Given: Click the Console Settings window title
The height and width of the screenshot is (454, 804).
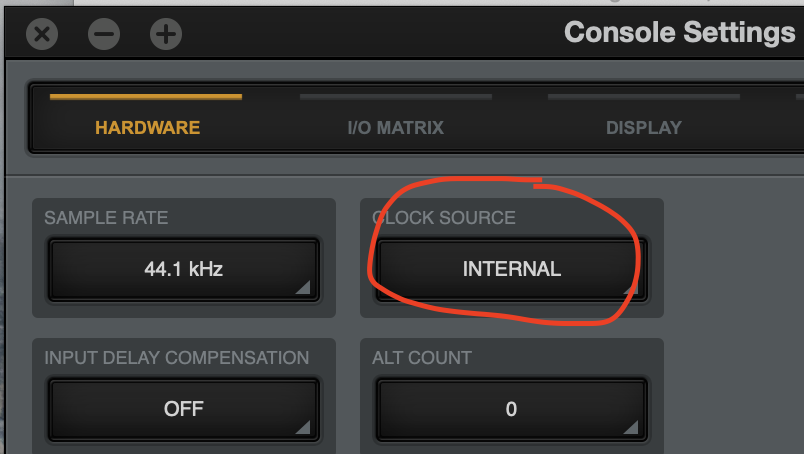Looking at the screenshot, I should pos(679,32).
